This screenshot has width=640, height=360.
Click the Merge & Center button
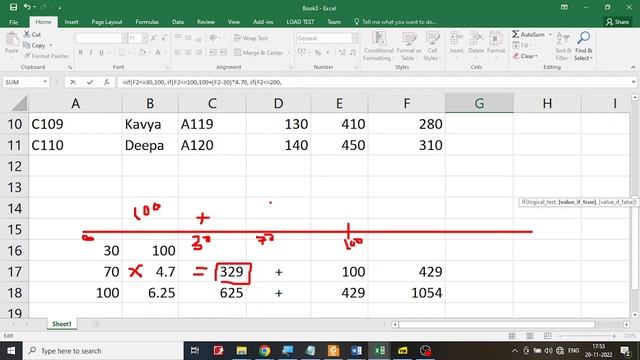point(259,53)
